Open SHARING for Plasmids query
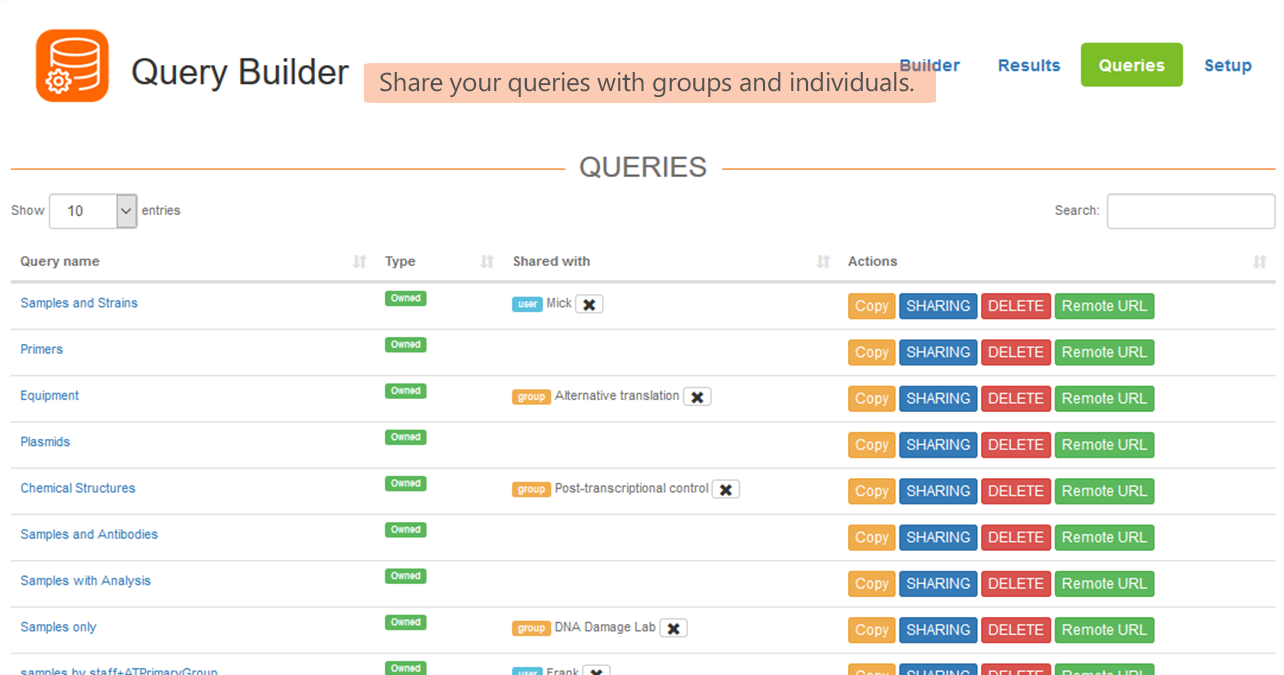The height and width of the screenshot is (675, 1284). [x=938, y=445]
